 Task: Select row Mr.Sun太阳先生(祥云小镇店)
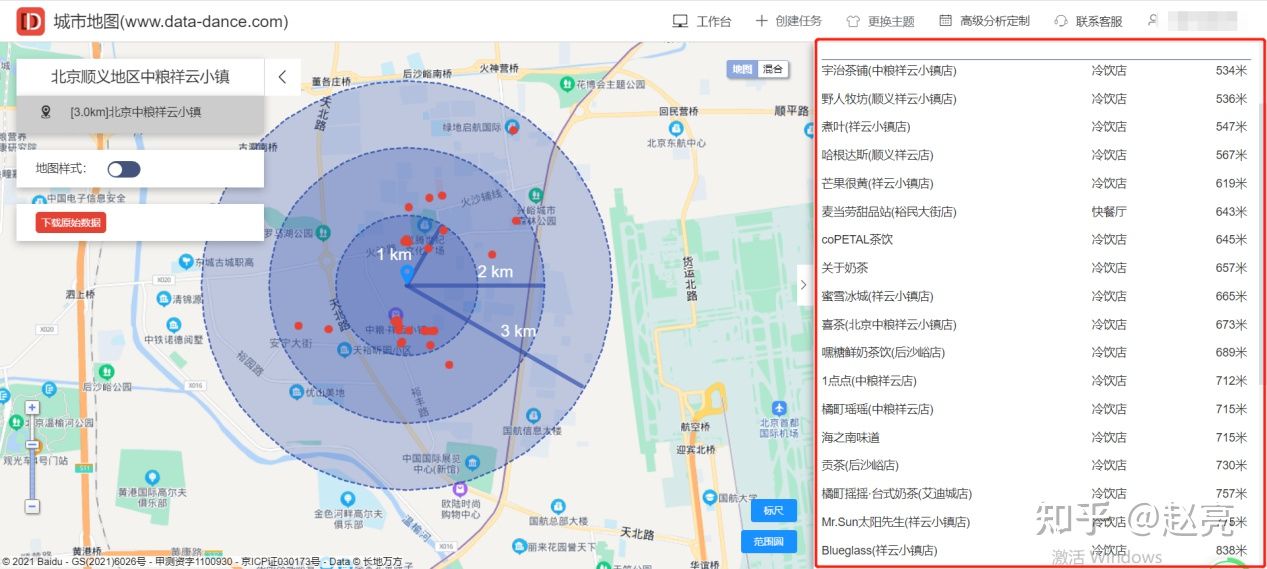click(x=1035, y=522)
